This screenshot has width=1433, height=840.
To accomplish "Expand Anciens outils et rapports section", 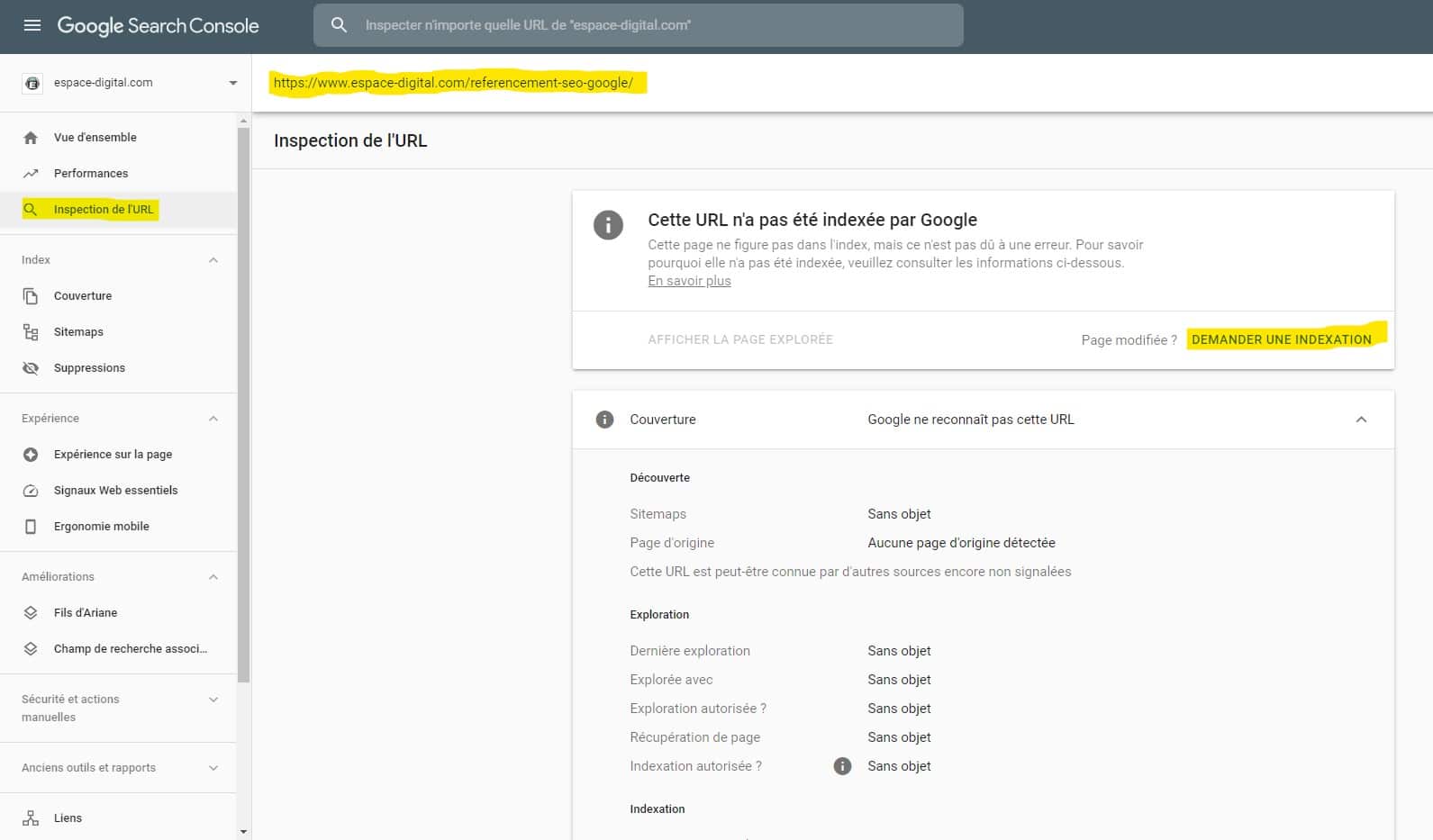I will coord(213,768).
